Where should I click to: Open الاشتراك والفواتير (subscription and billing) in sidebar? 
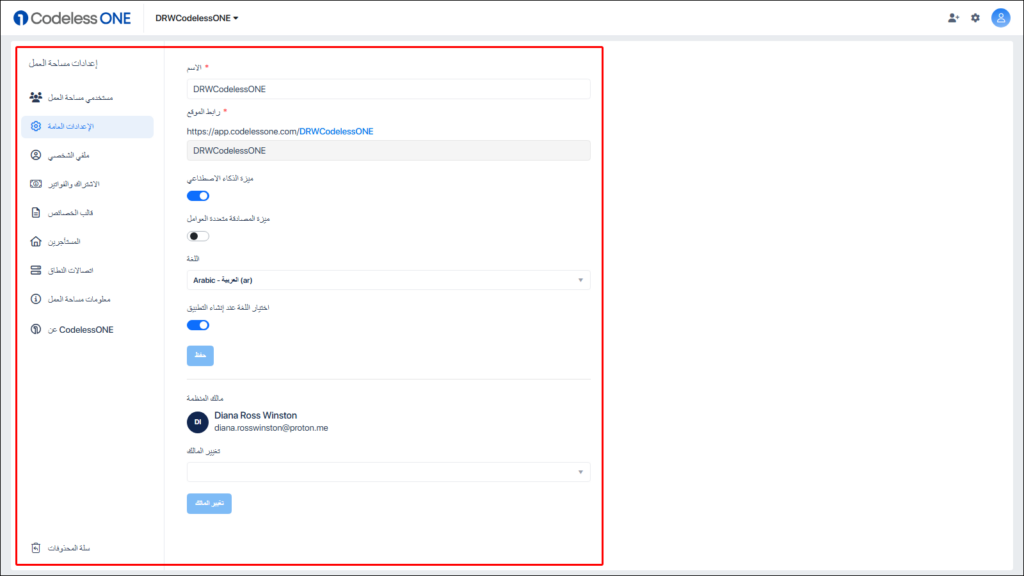pos(88,184)
